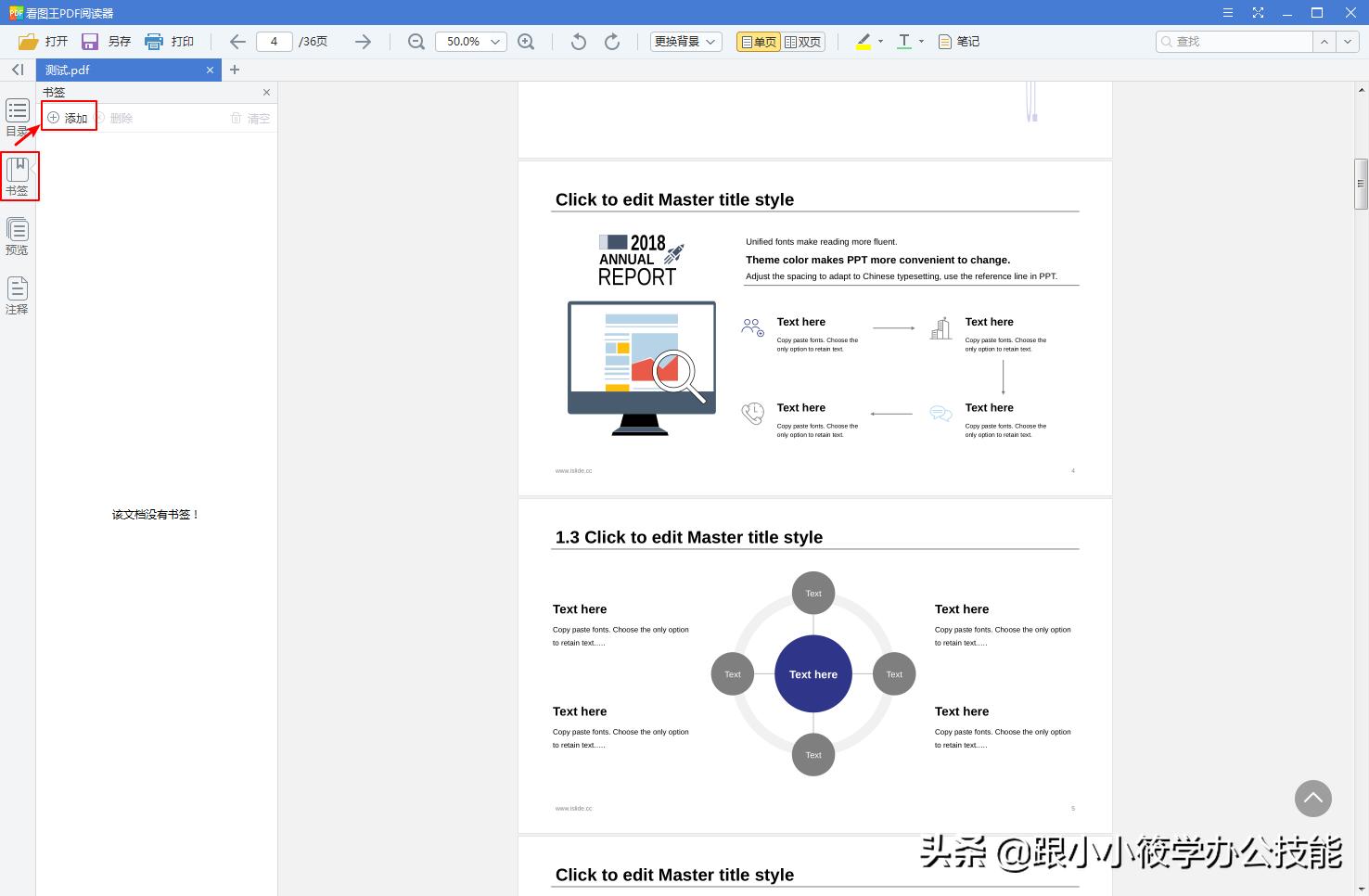Collapse the left sidebar panel
The image size is (1369, 896).
click(x=16, y=69)
